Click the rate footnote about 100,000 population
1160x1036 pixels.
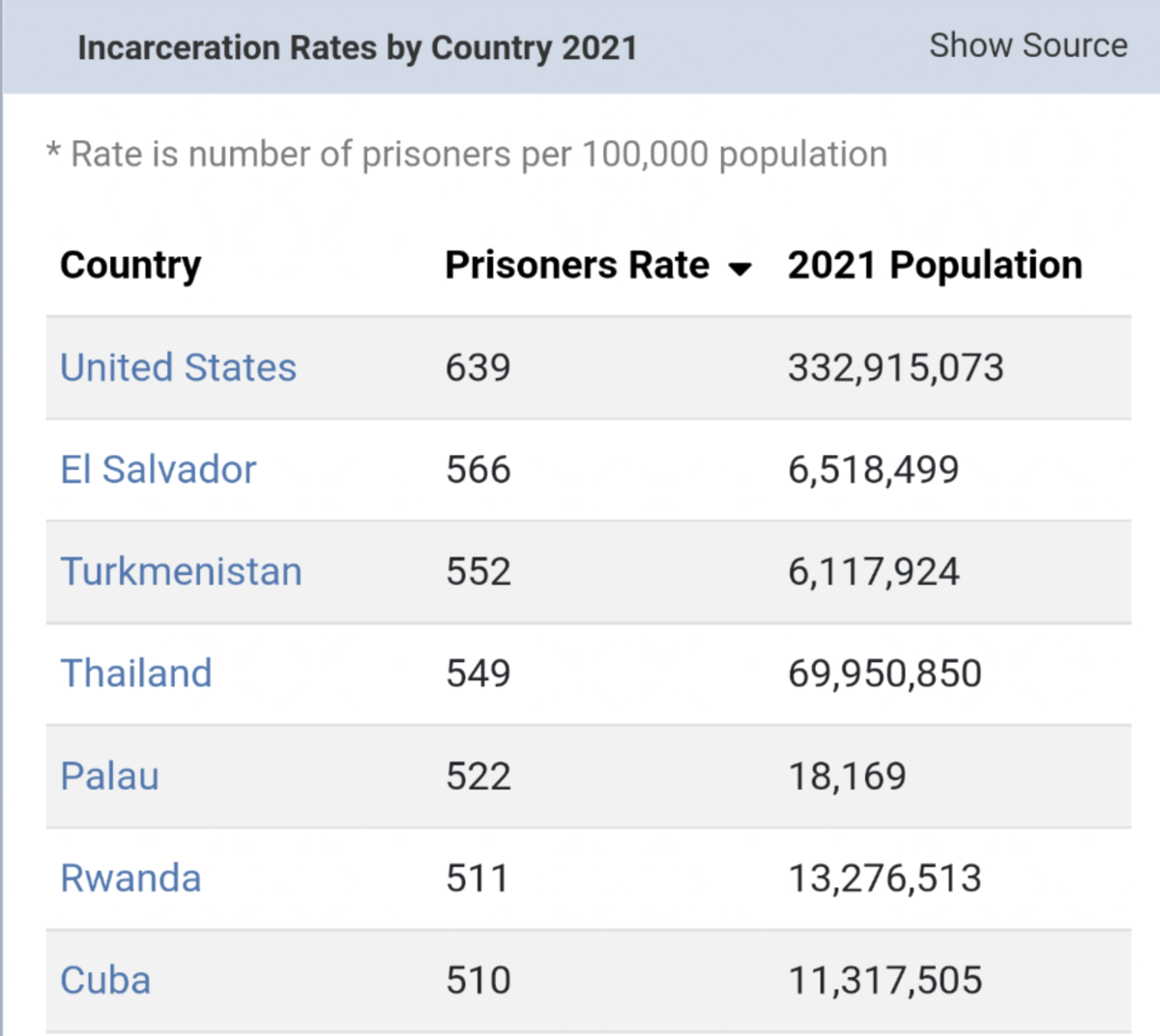click(x=467, y=155)
